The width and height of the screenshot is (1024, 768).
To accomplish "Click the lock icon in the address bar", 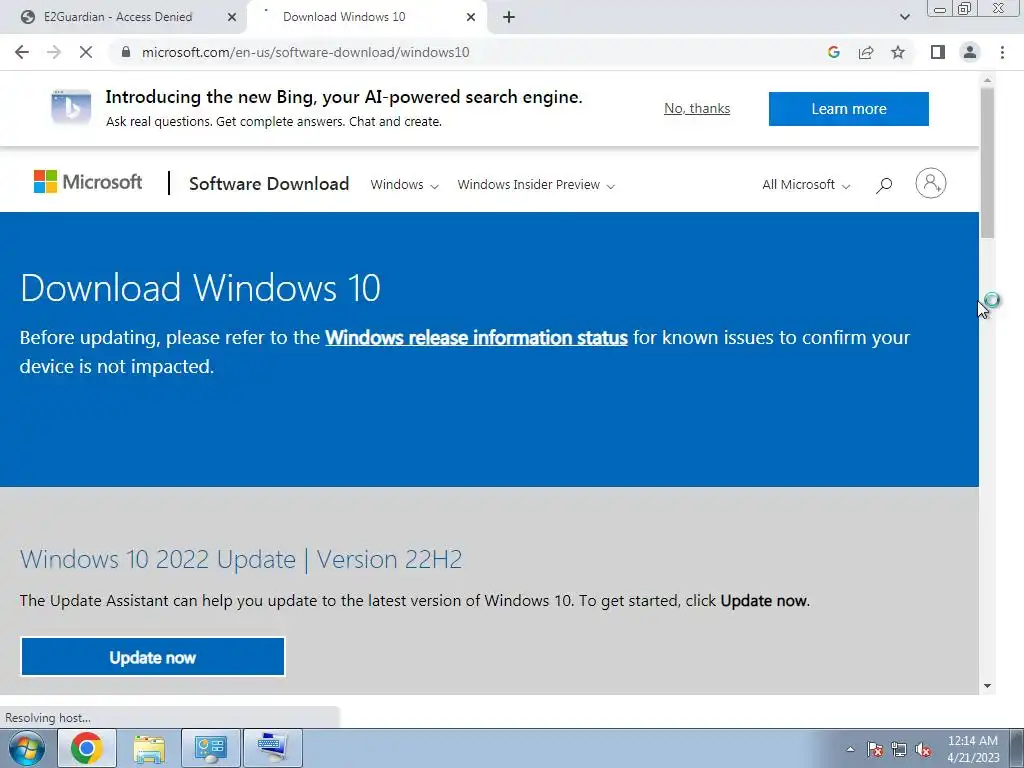I will click(126, 52).
